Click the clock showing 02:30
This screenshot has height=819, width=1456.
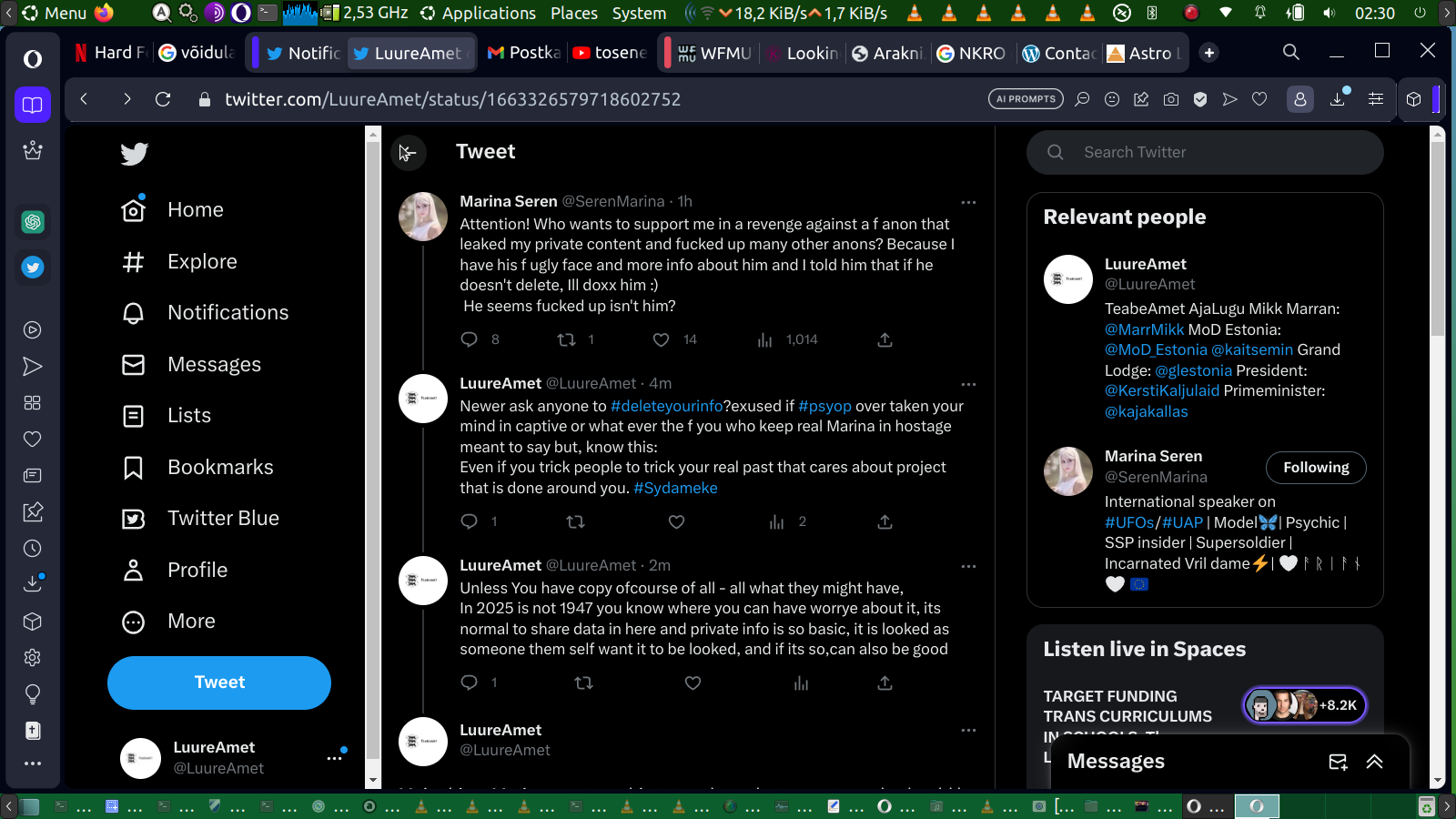(1374, 13)
